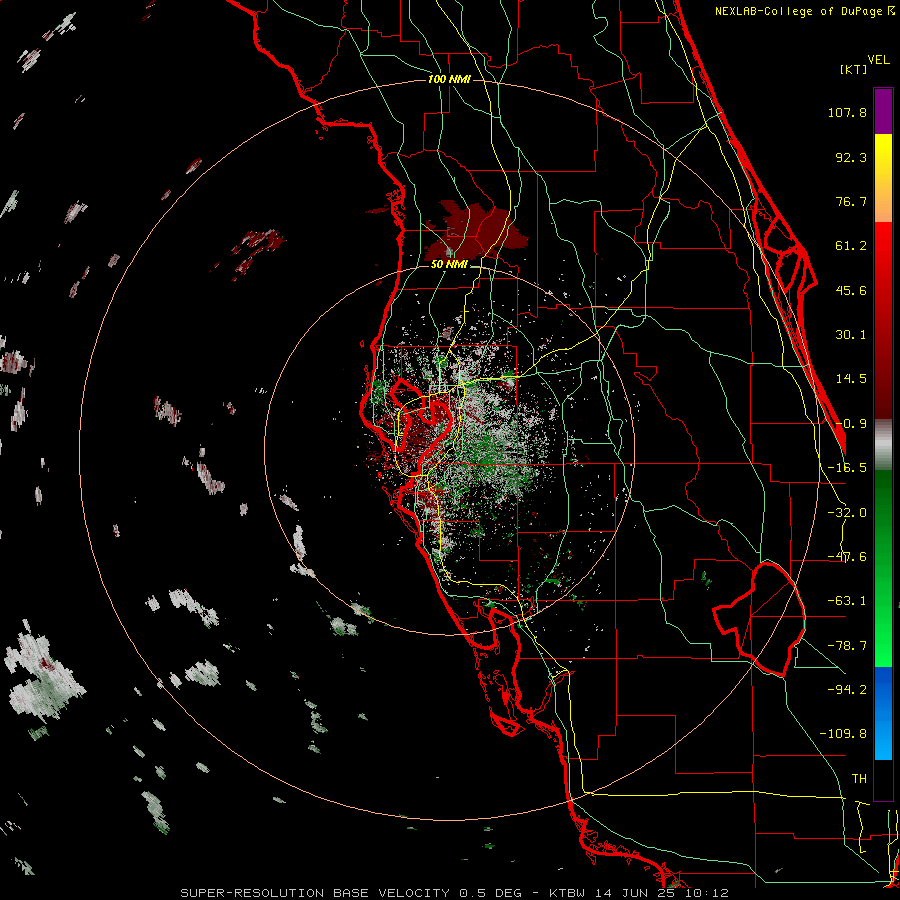The width and height of the screenshot is (900, 900).
Task: Click the -78.7 legend value
Action: pyautogui.click(x=847, y=646)
